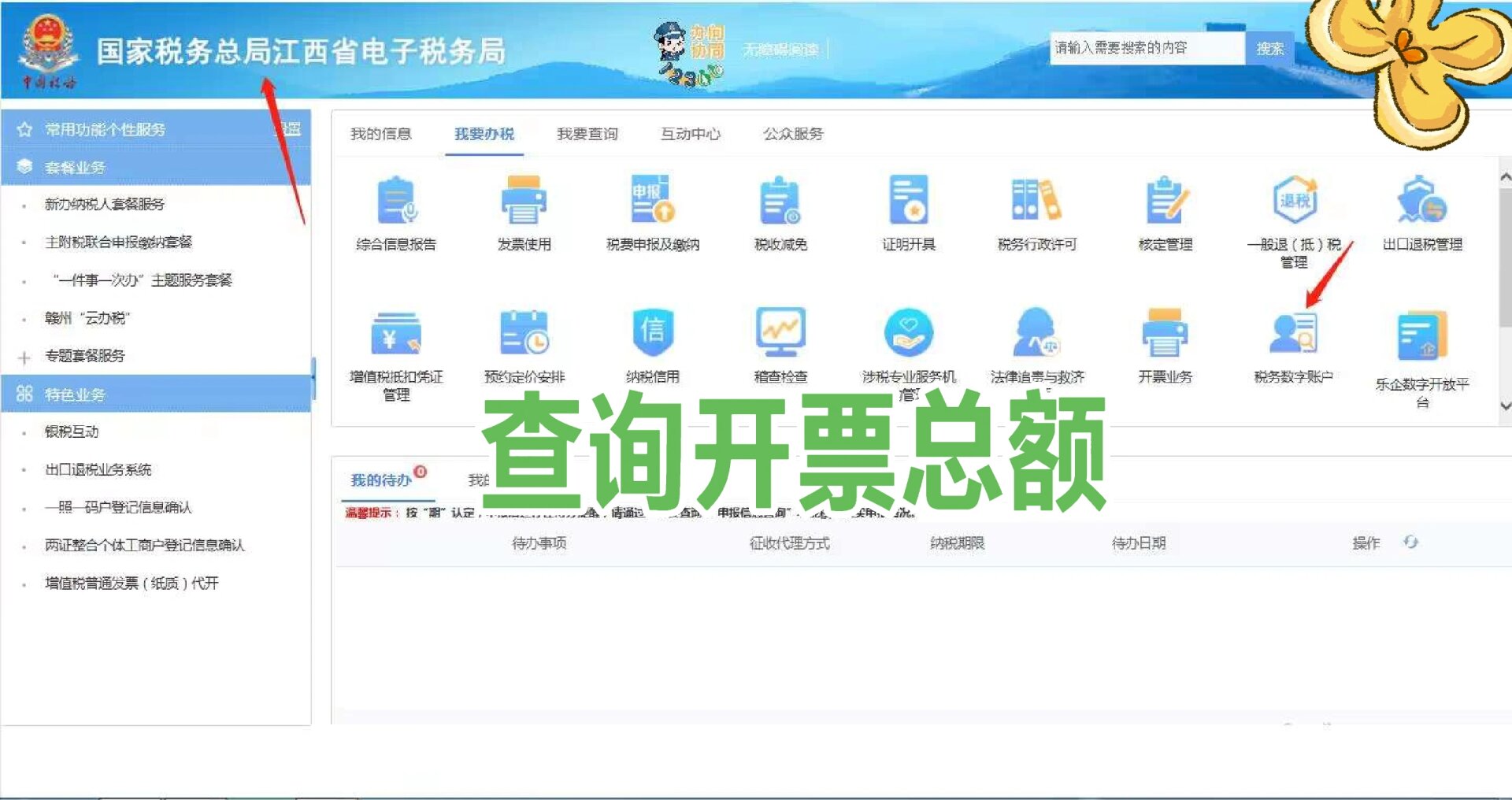Click the 搜索 search button
Viewport: 1512px width, 800px height.
pyautogui.click(x=1269, y=48)
